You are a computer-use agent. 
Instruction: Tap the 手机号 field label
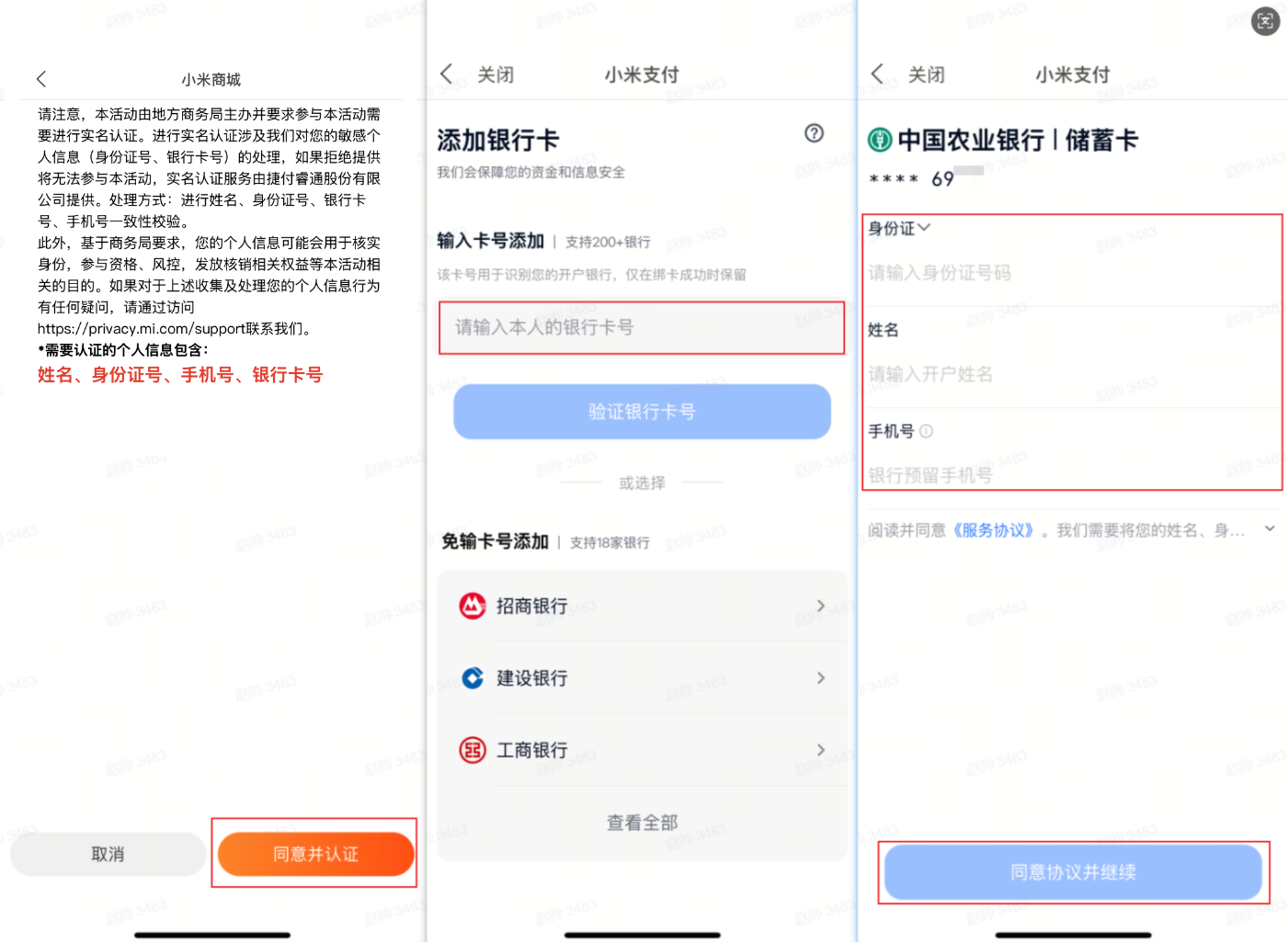[891, 431]
